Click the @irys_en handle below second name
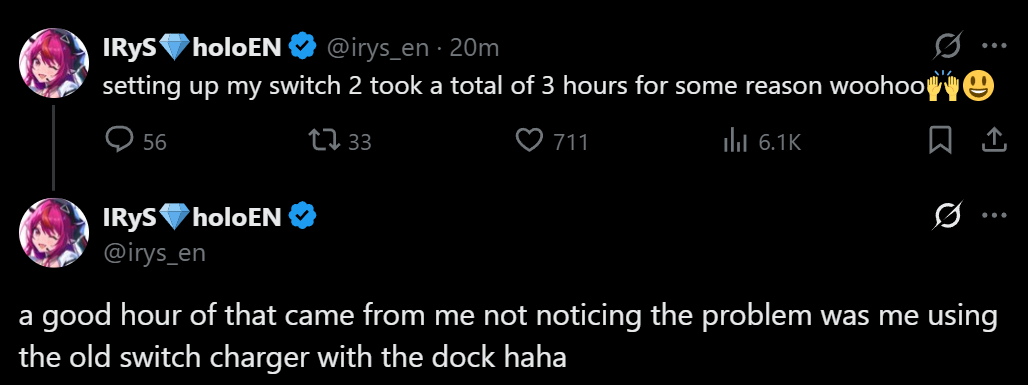Image resolution: width=1028 pixels, height=385 pixels. tap(154, 253)
